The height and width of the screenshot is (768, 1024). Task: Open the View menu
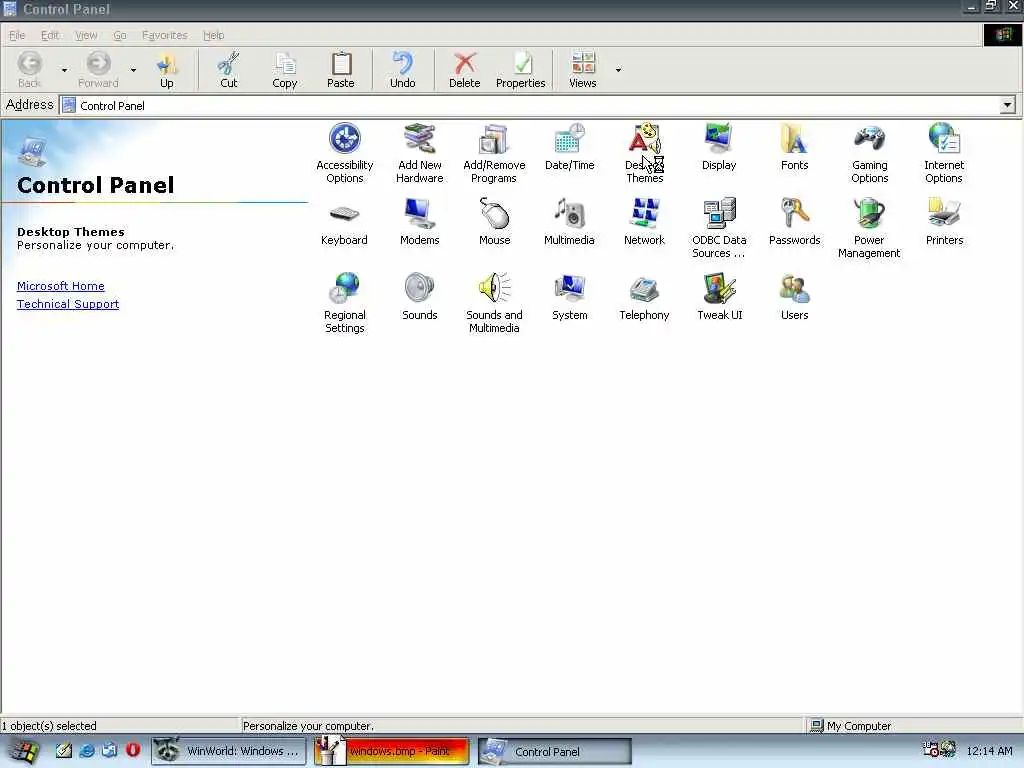(x=86, y=35)
